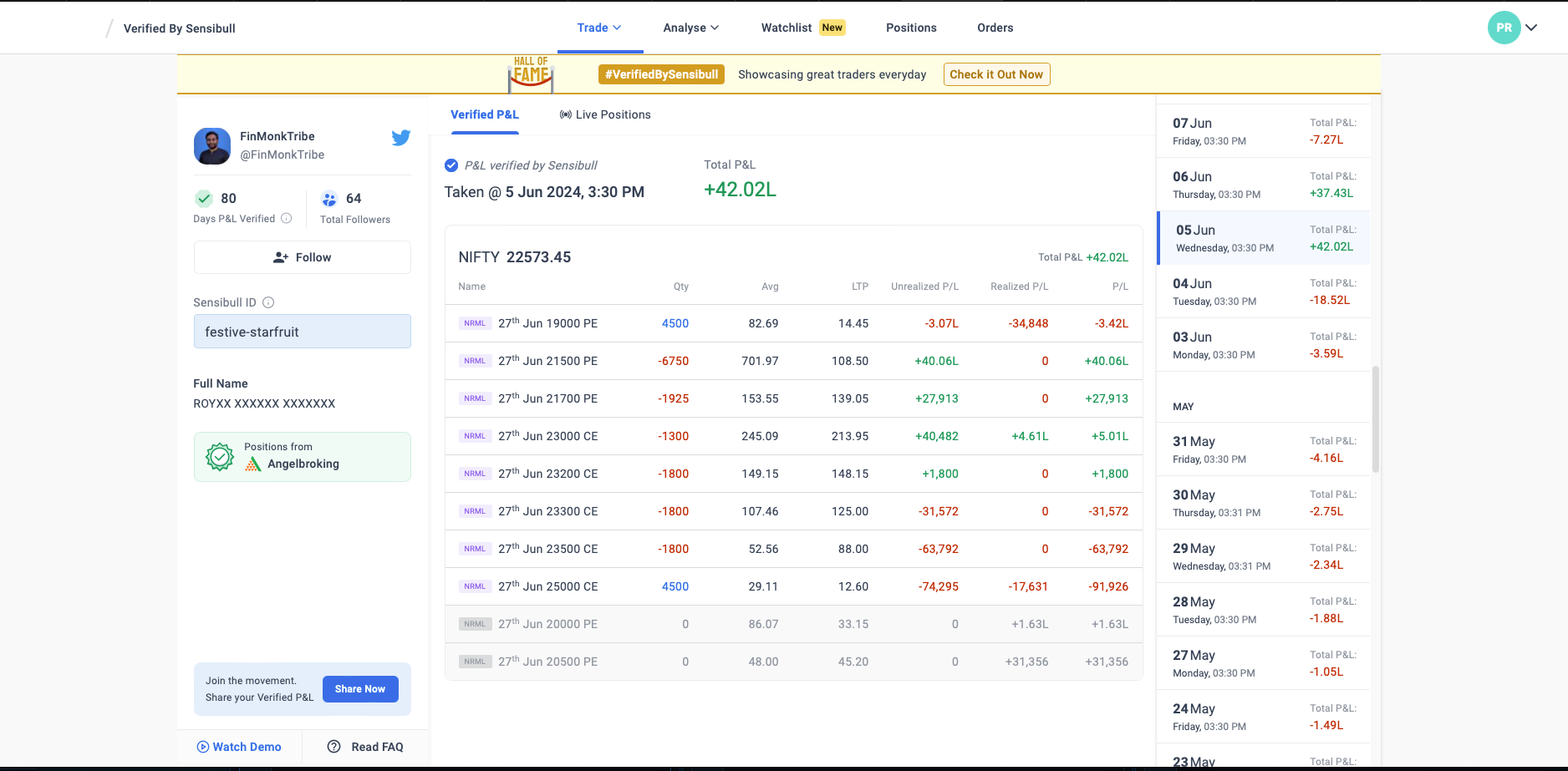Click info icon next to Sensibull ID
The image size is (1568, 771).
pos(268,302)
